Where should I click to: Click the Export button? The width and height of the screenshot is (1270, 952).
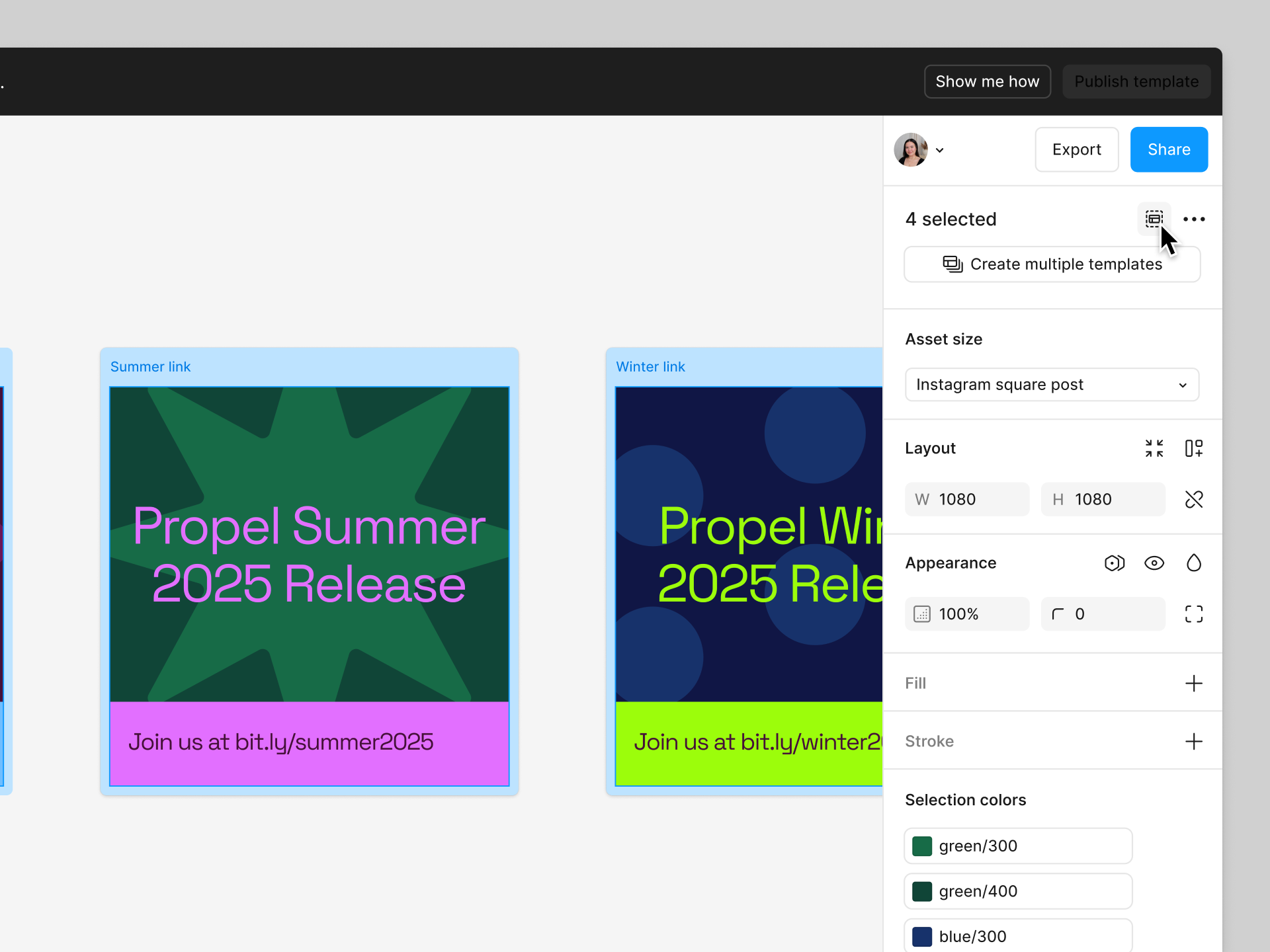tap(1076, 149)
